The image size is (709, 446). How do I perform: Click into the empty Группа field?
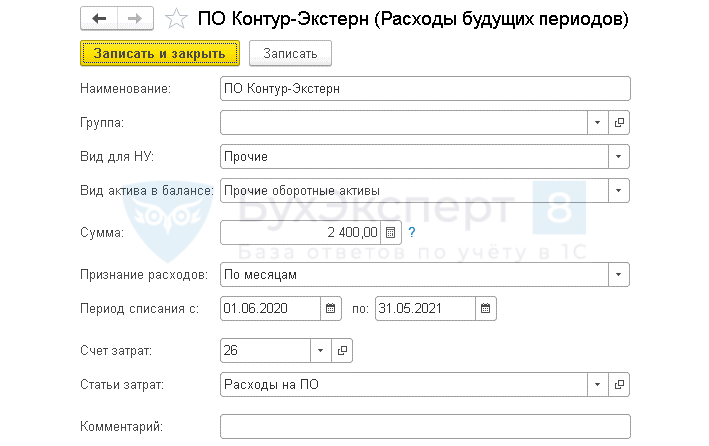403,123
